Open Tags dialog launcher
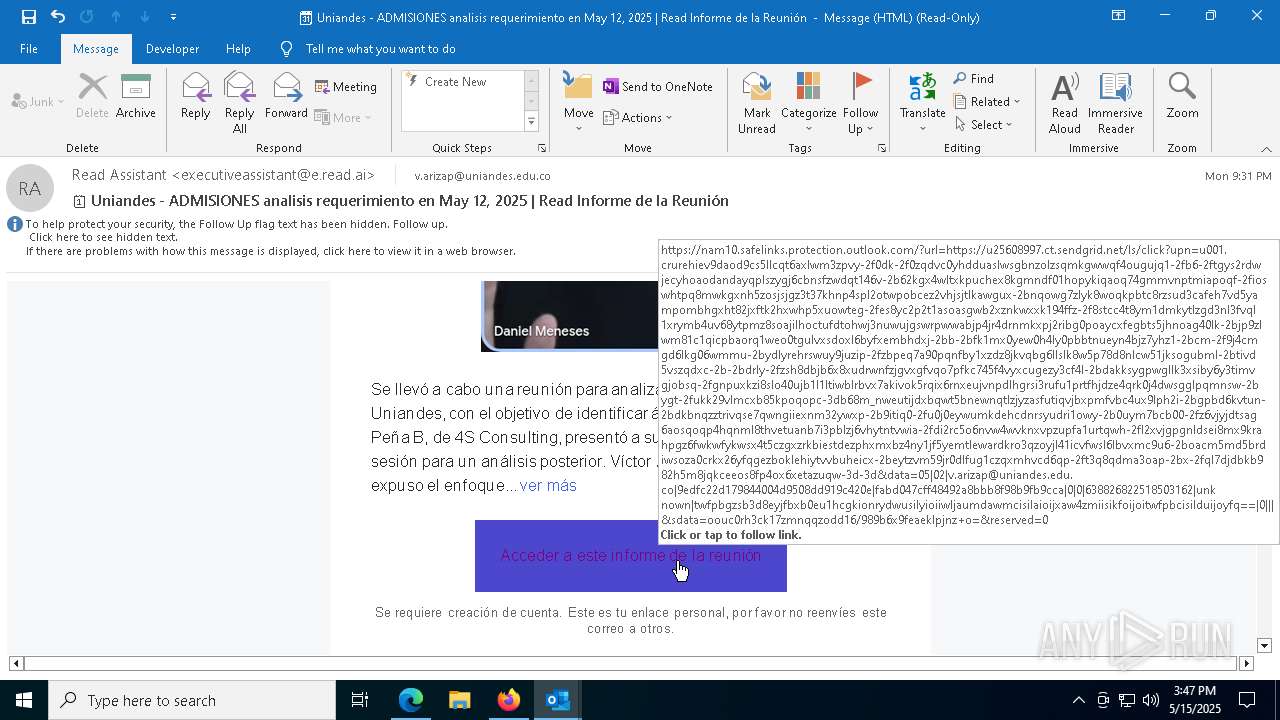This screenshot has height=720, width=1280. click(x=882, y=148)
